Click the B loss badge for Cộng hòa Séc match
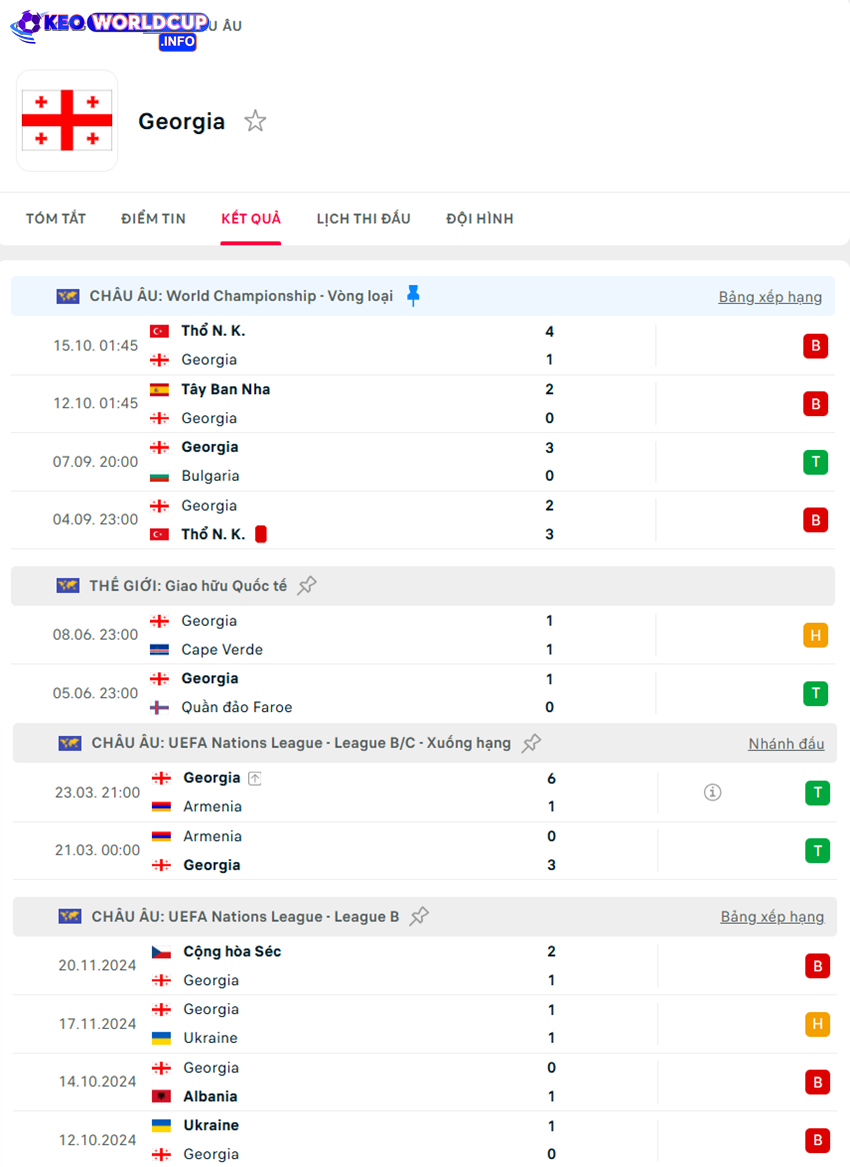Viewport: 850px width, 1167px height. (817, 966)
